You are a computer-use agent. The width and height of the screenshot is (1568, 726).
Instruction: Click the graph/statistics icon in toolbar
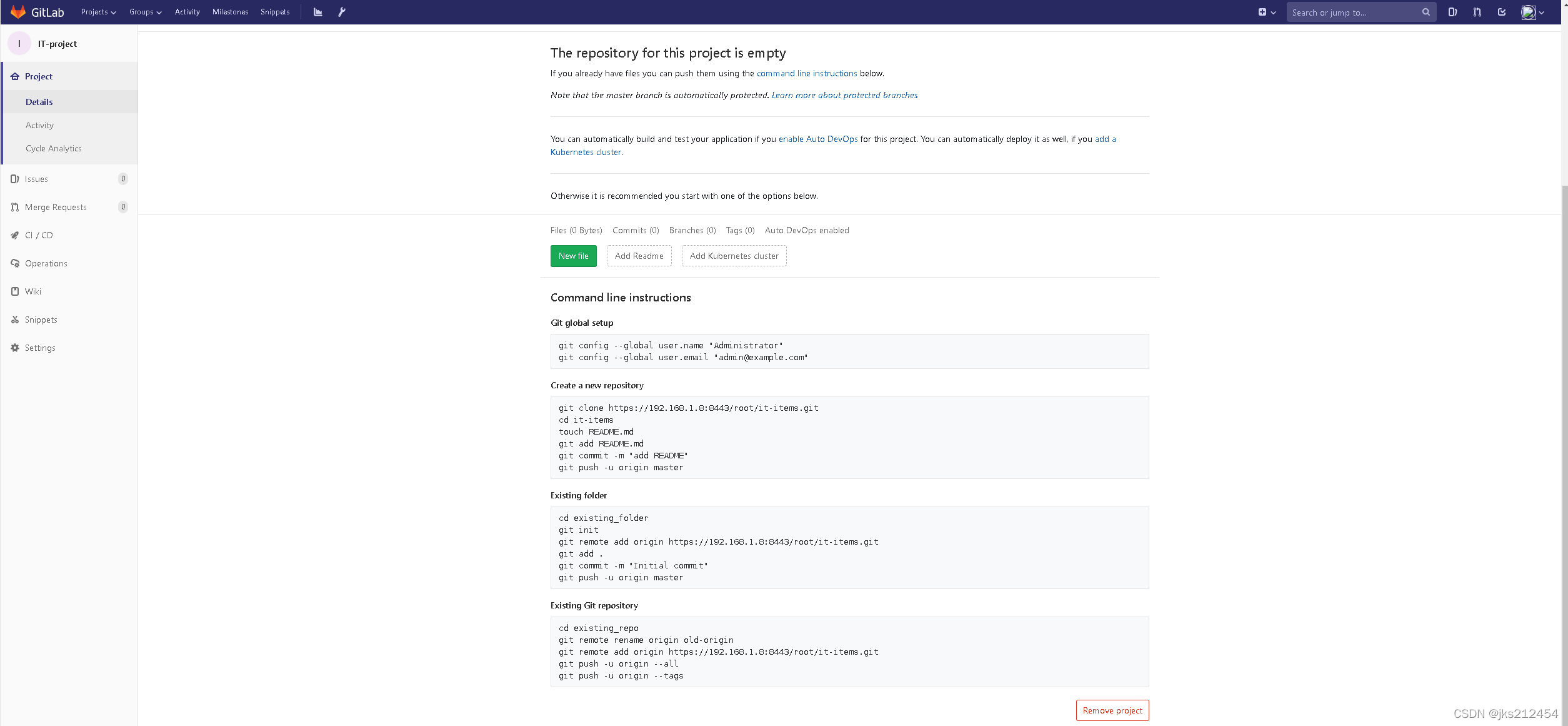318,11
